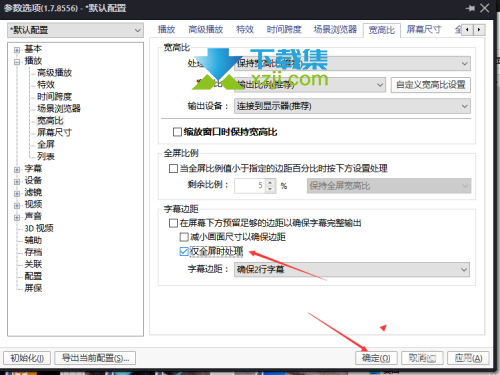Click the 应用(A) button
Viewport: 500px width, 375px height.
click(x=468, y=358)
